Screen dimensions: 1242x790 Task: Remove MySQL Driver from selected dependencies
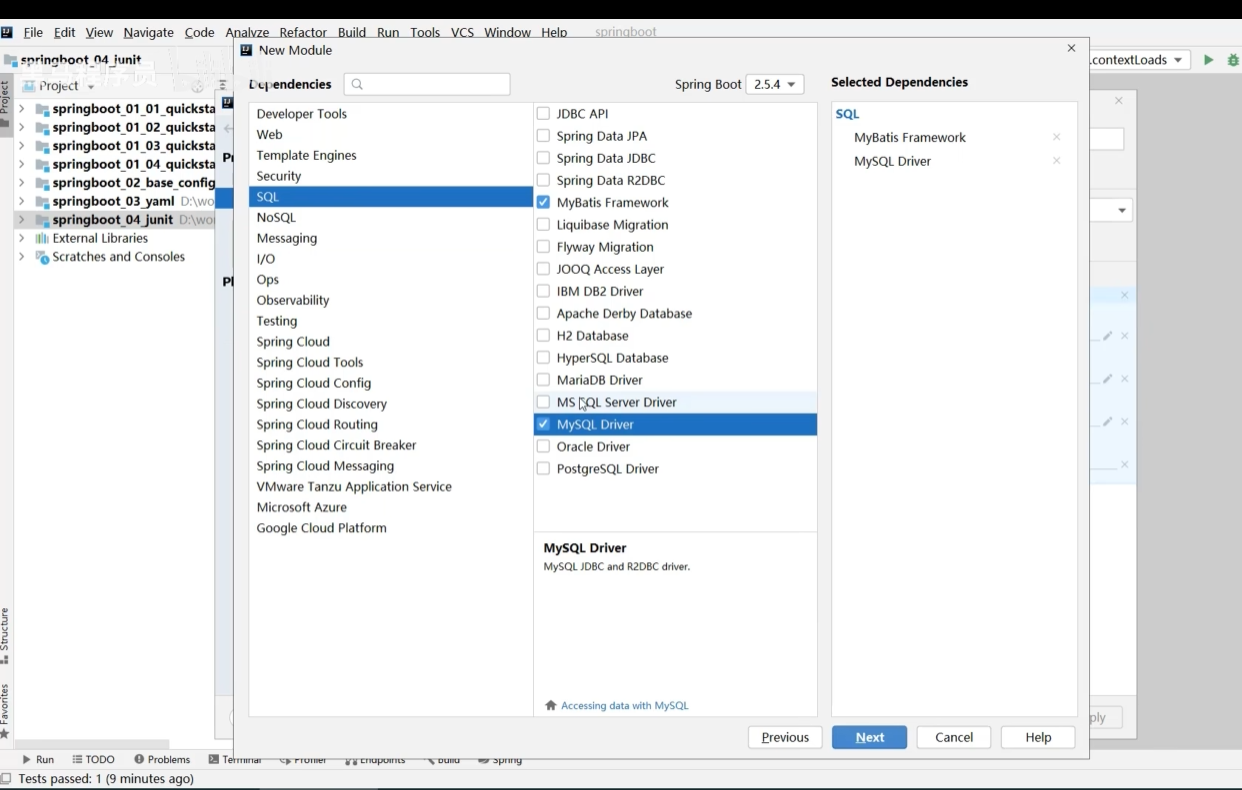coord(1056,161)
